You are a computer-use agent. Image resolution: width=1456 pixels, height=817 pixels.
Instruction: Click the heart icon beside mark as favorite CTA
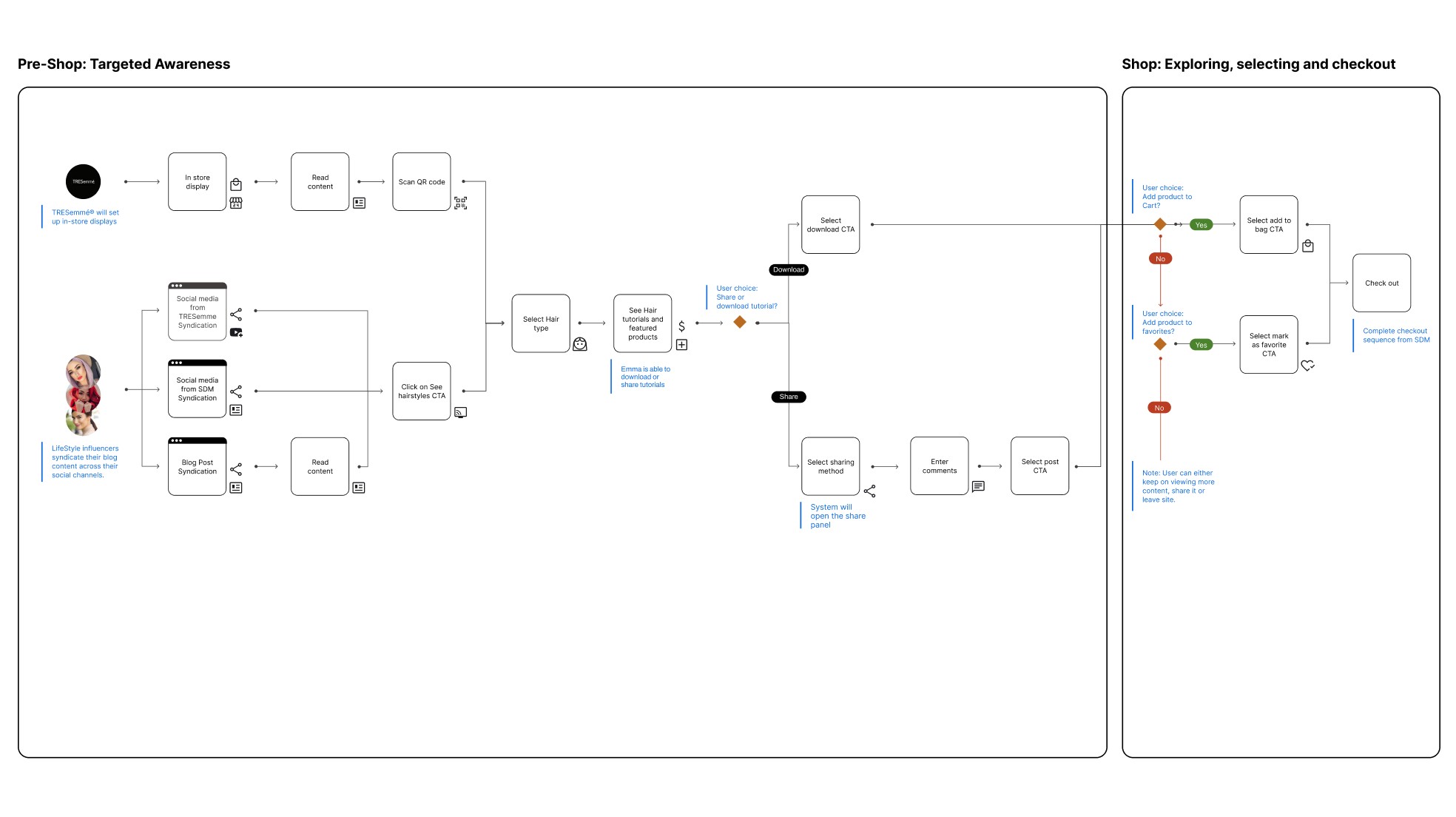pyautogui.click(x=1308, y=365)
